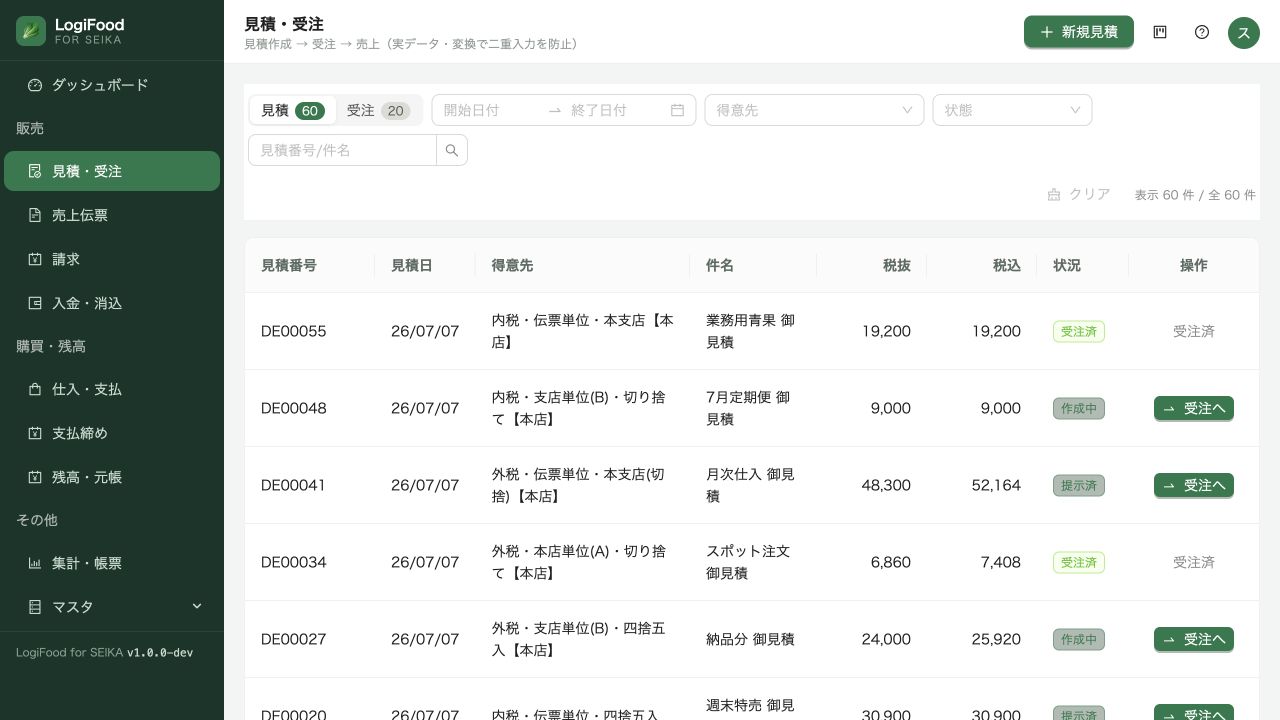Click the 終了日付 date field
This screenshot has height=720, width=1280.
pos(617,110)
